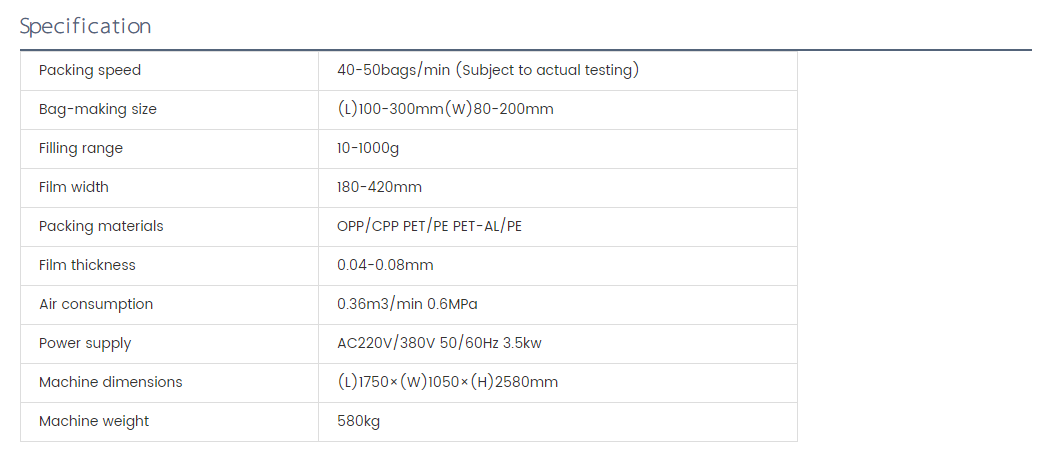Select the Air consumption label
The width and height of the screenshot is (1055, 451).
tap(96, 304)
